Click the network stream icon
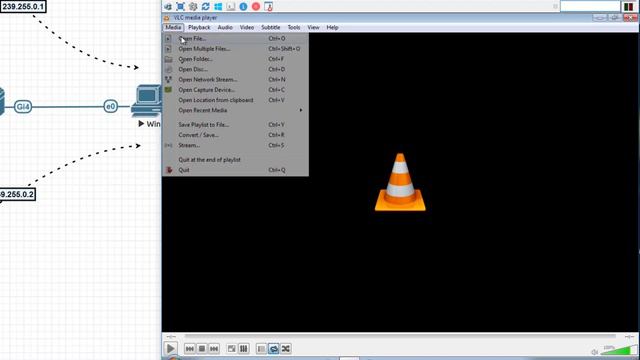The image size is (640, 360). [x=168, y=80]
